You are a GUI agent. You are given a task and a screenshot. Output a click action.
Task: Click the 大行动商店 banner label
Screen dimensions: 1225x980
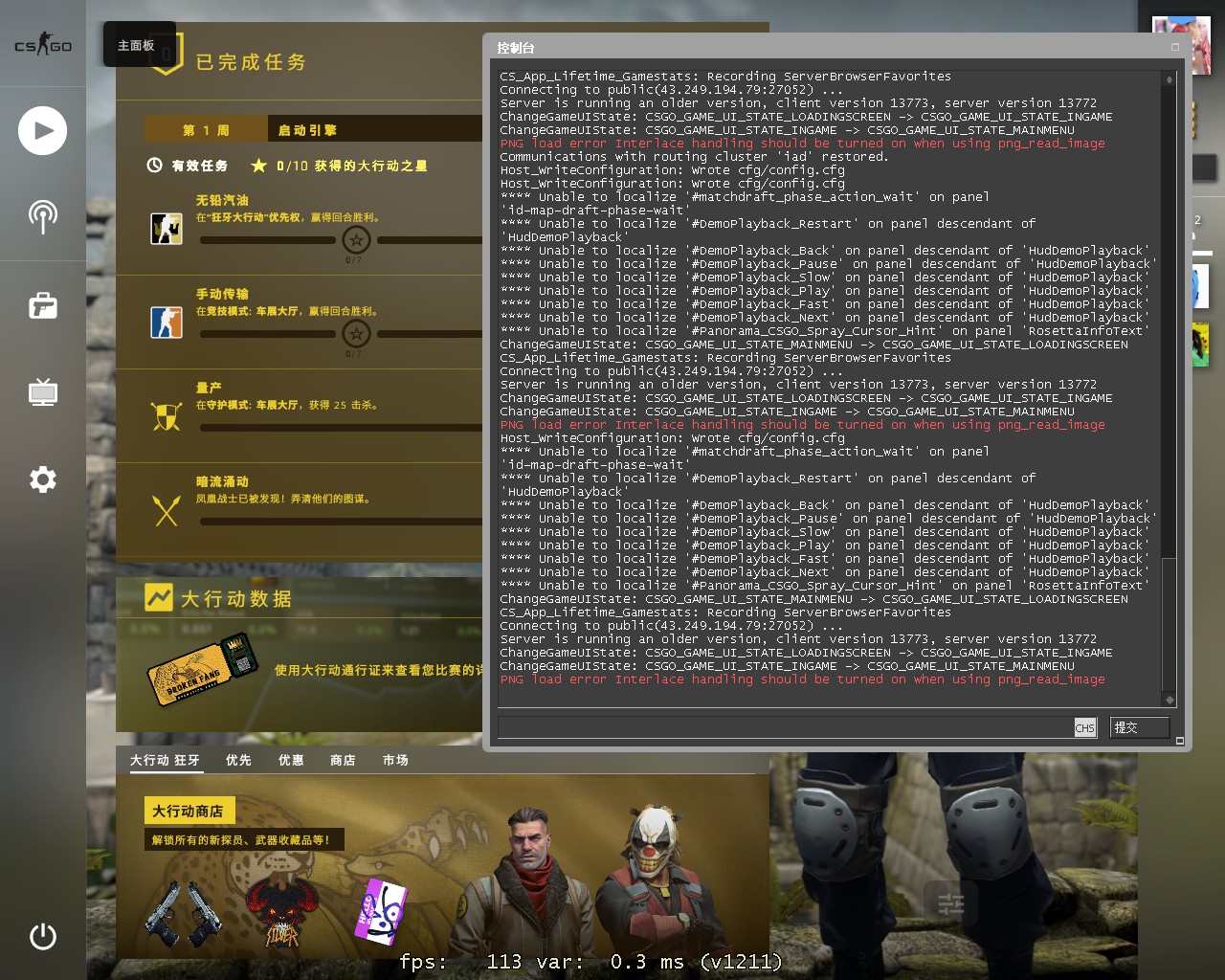pyautogui.click(x=188, y=811)
